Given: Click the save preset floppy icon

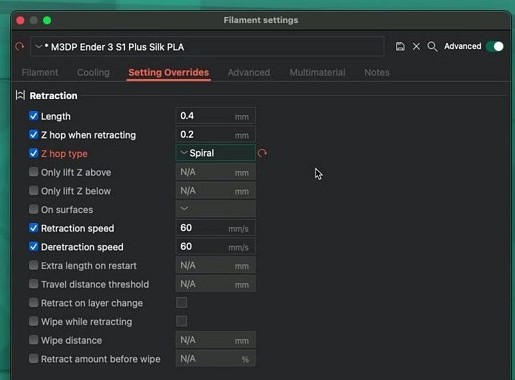Looking at the screenshot, I should coord(400,46).
